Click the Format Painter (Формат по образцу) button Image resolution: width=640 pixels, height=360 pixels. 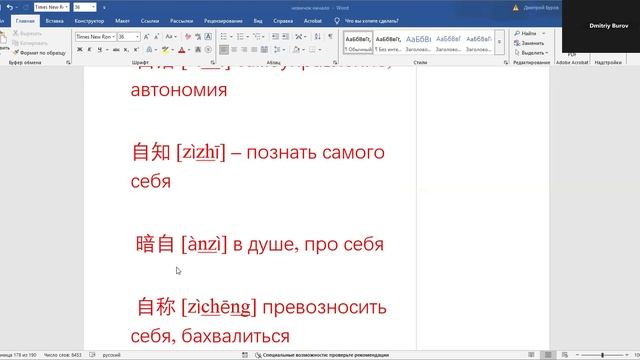click(39, 53)
